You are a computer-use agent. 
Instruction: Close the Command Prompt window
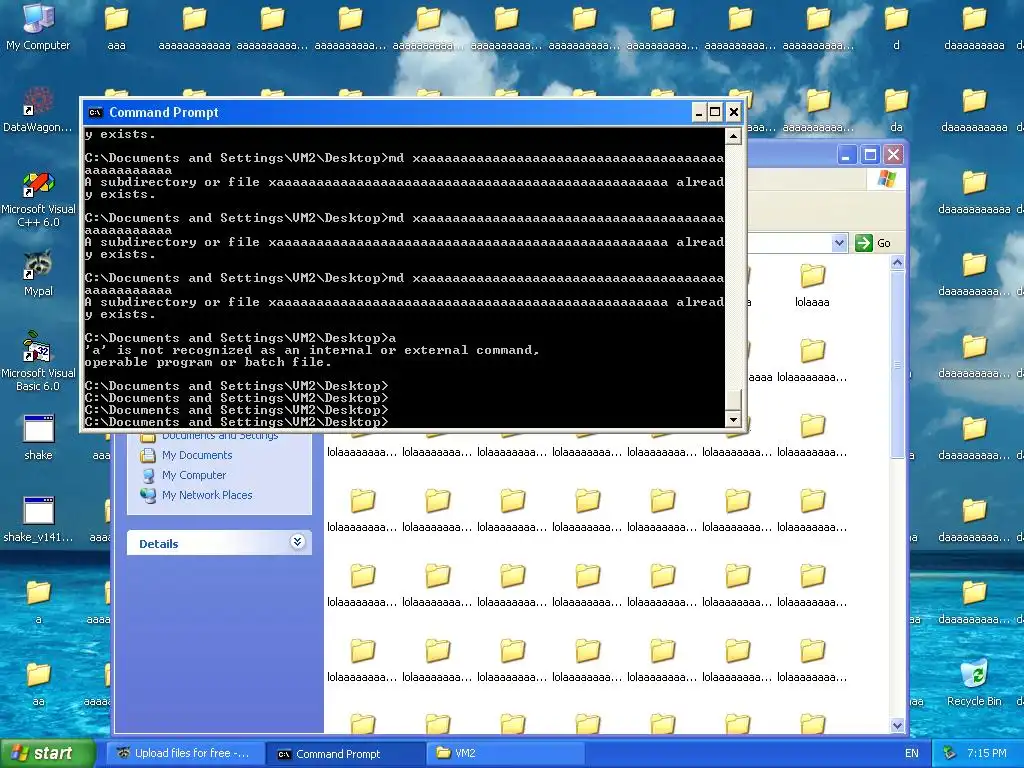click(733, 112)
